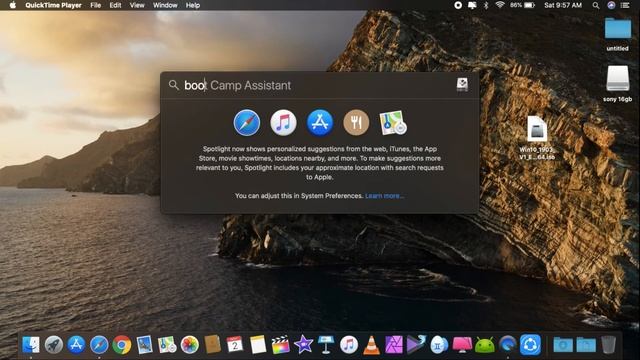
Task: Open the first folder stack in the Dock
Action: [563, 345]
